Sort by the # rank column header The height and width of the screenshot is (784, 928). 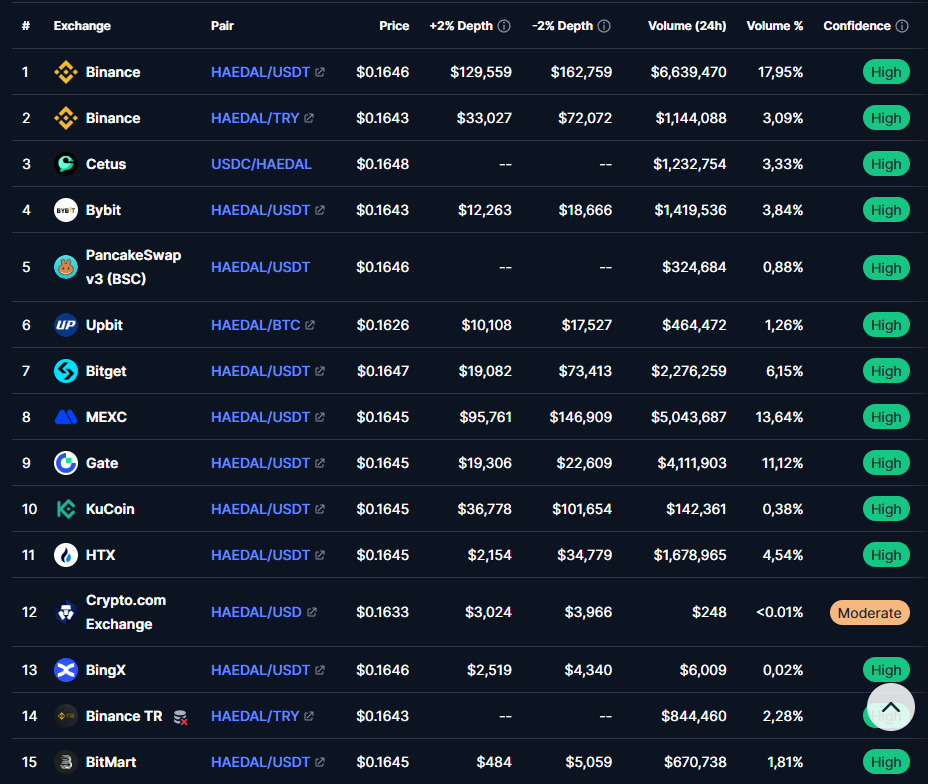pos(26,26)
